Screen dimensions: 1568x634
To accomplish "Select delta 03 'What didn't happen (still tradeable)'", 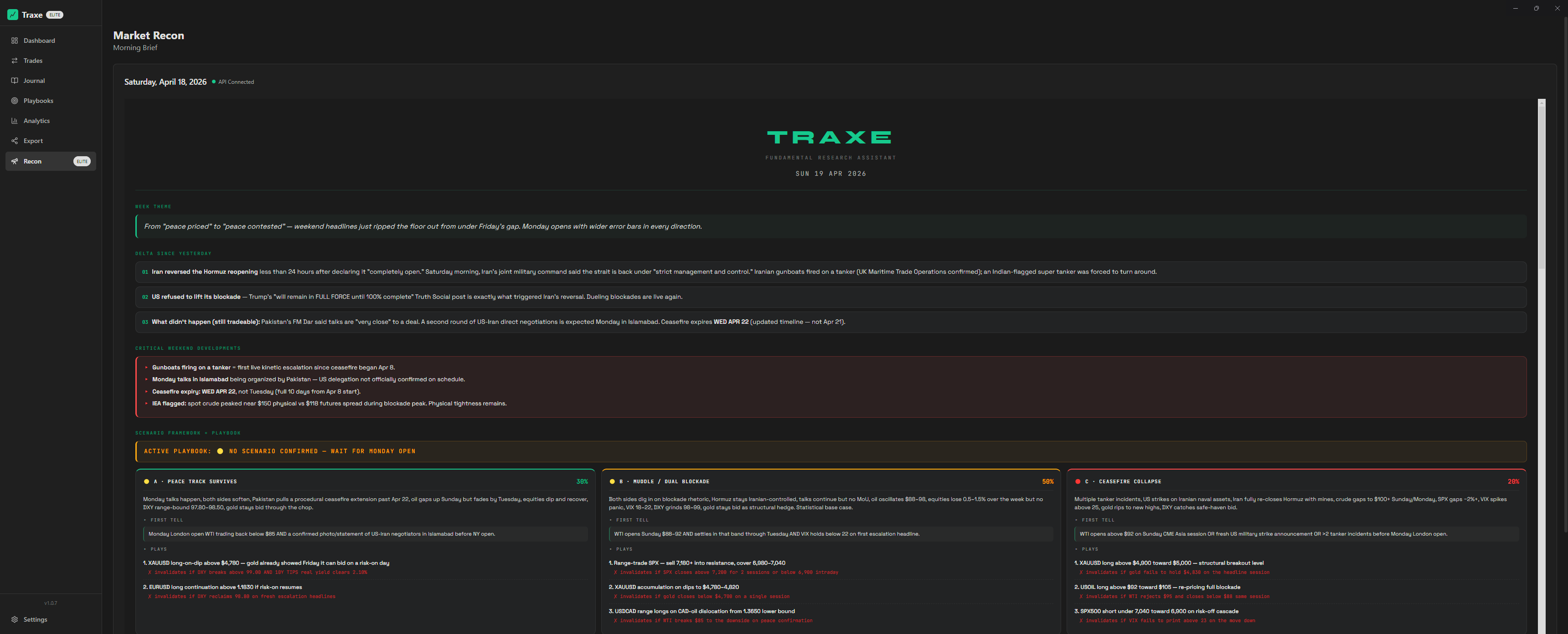I will pos(830,322).
